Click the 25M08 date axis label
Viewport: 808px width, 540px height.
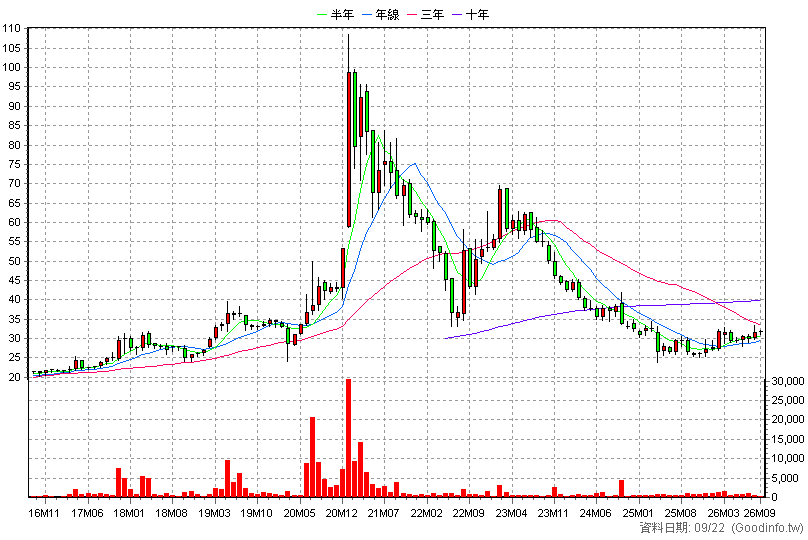[681, 513]
